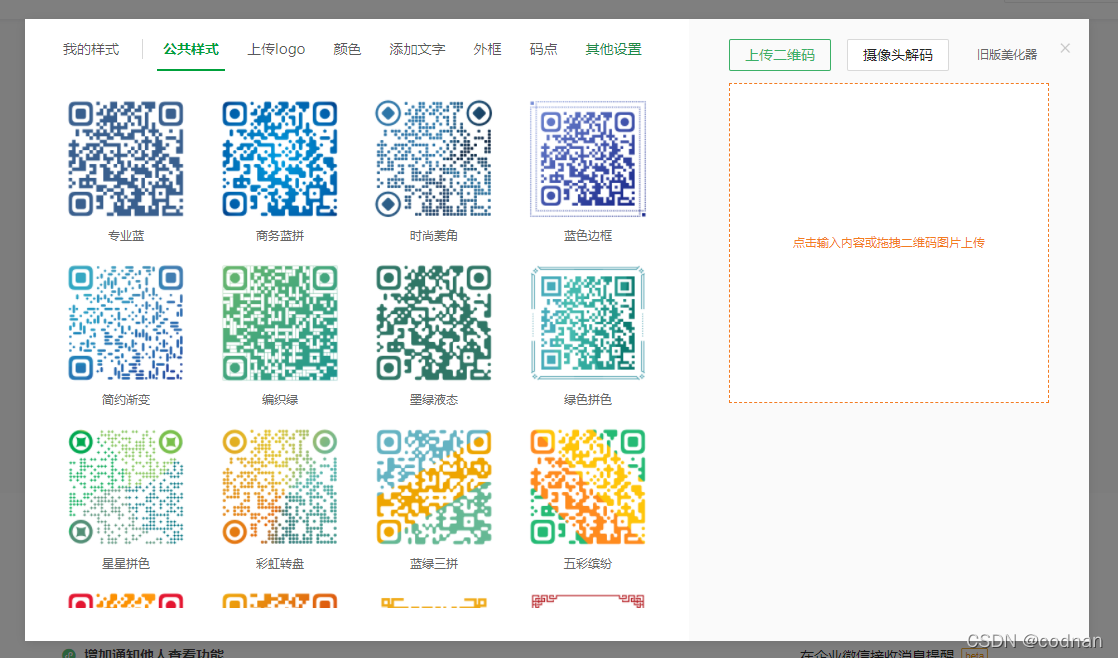Pick the 绿色拼色 framed QR style

point(588,323)
